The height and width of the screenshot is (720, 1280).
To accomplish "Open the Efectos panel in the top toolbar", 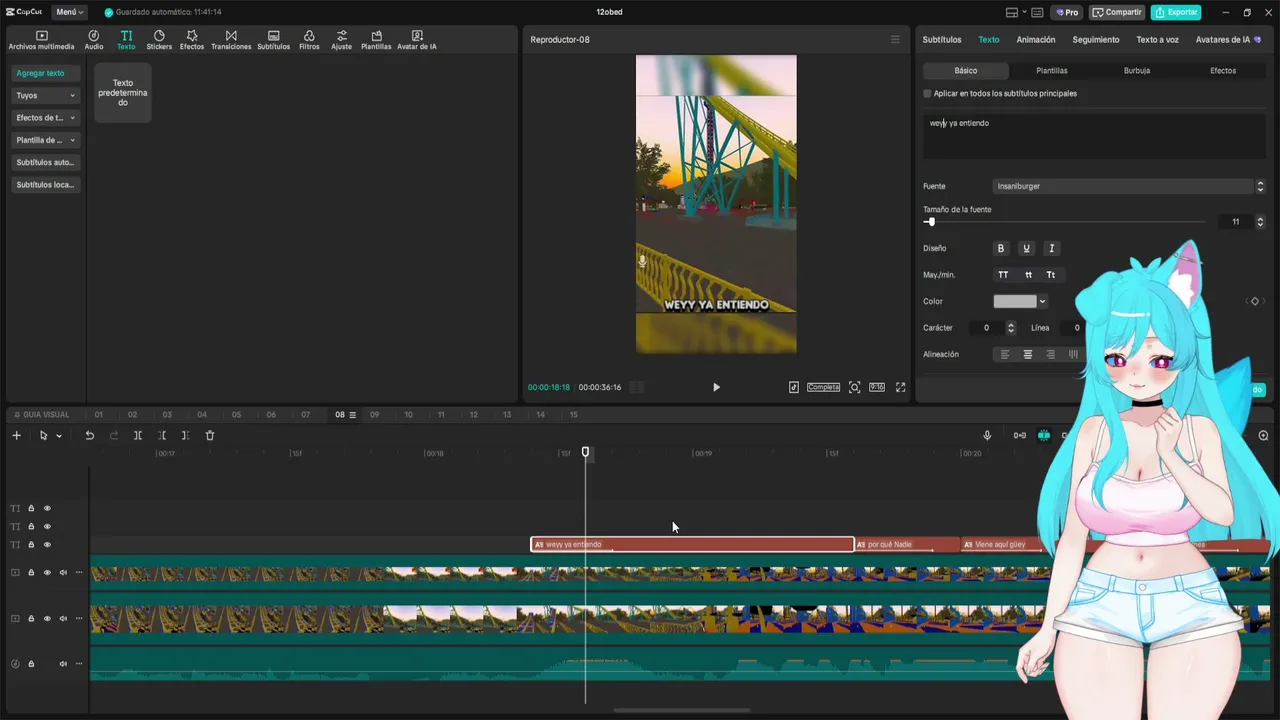I will click(x=192, y=40).
